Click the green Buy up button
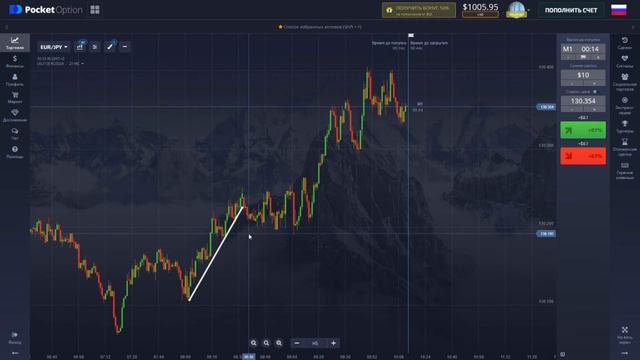Image resolution: width=640 pixels, height=360 pixels. [583, 130]
